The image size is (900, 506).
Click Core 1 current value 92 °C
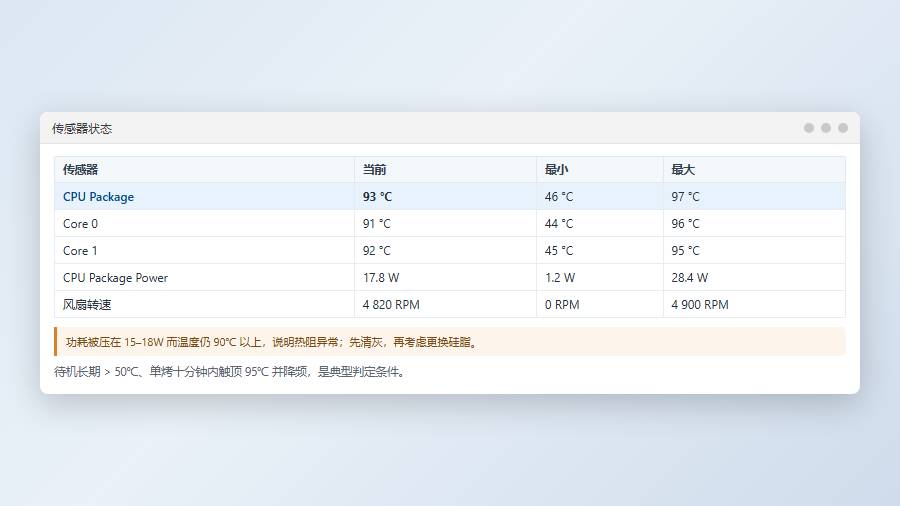pos(377,251)
